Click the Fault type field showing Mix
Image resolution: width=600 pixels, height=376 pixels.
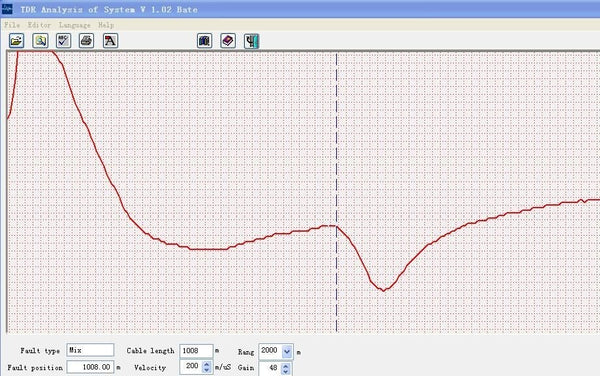click(x=90, y=350)
